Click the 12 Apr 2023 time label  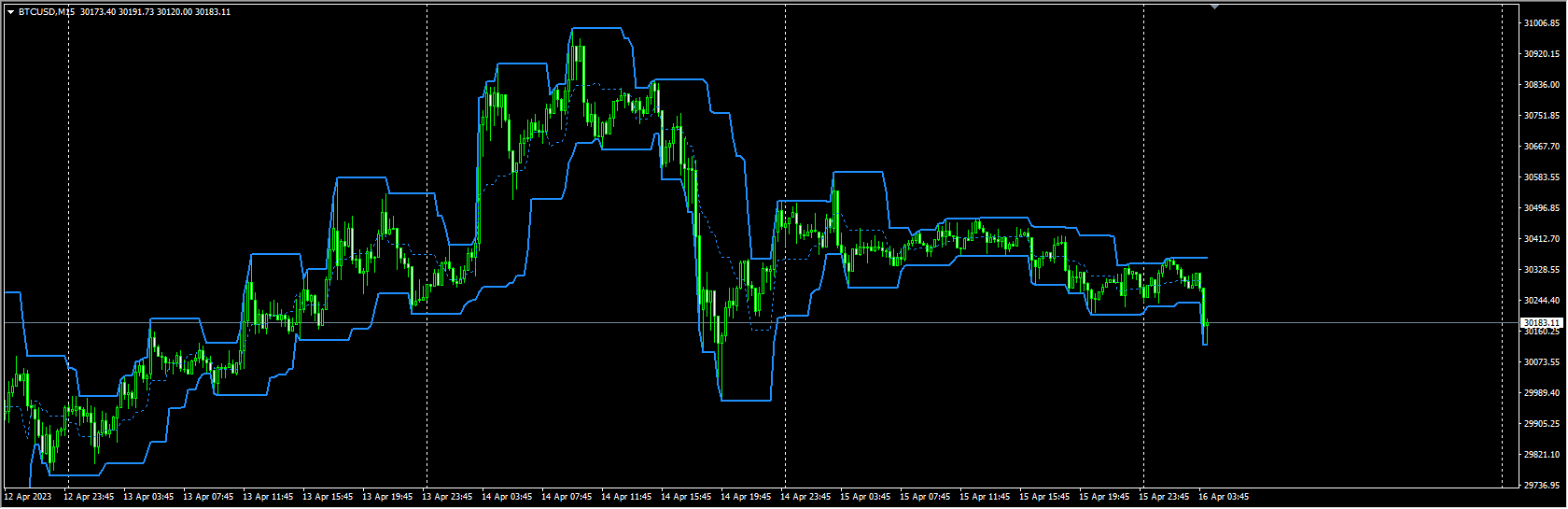click(x=28, y=497)
